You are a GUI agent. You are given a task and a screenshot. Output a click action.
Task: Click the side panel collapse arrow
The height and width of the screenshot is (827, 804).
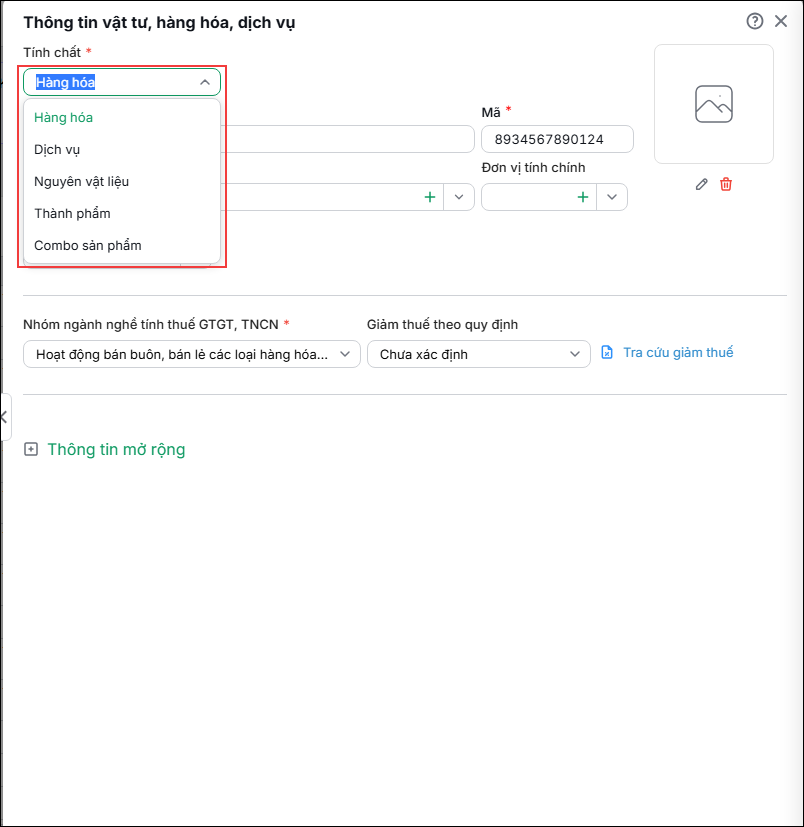pos(5,417)
